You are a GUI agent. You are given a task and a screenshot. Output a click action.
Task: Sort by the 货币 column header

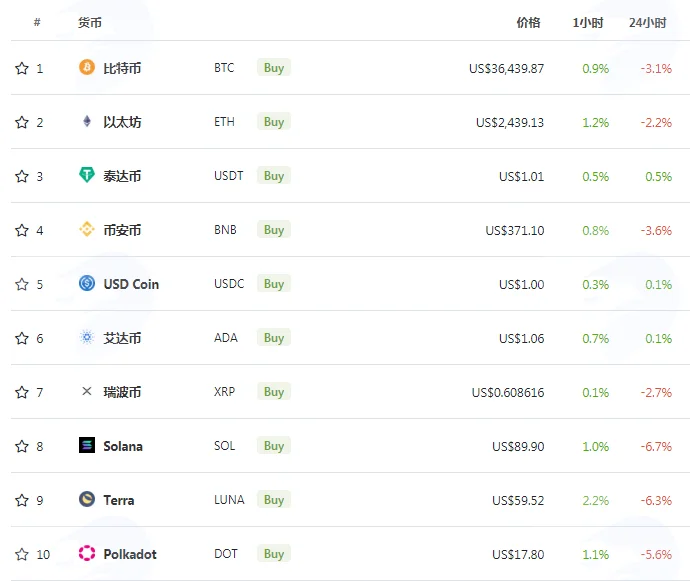coord(90,22)
